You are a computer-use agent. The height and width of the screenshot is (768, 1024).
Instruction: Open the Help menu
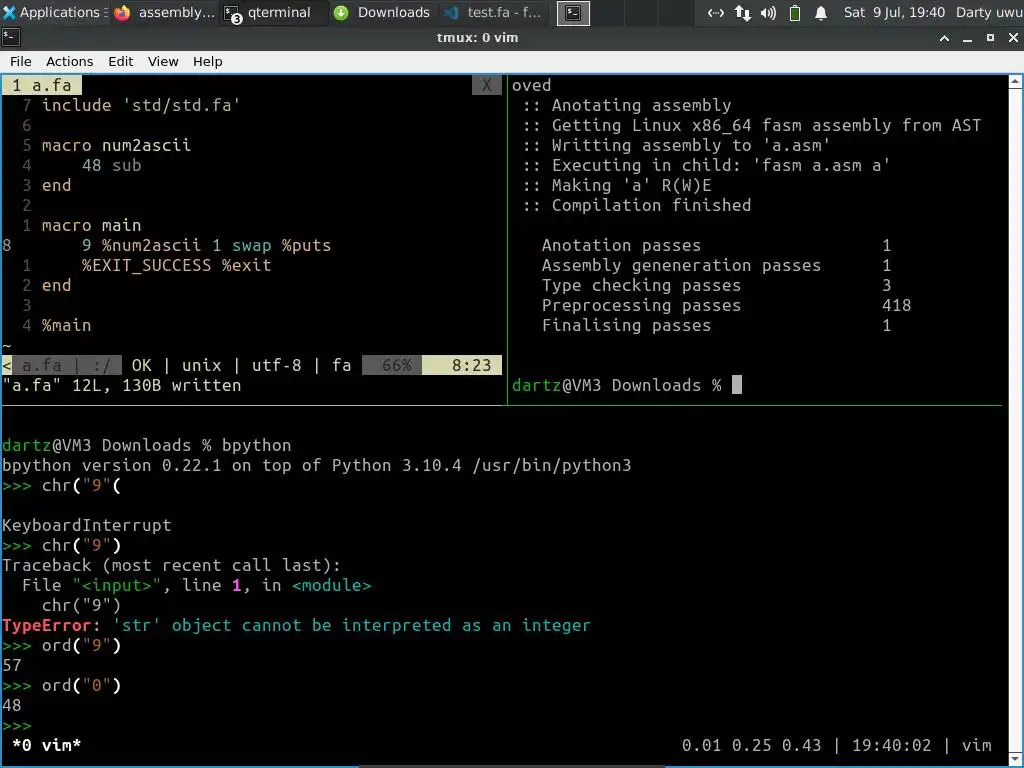[208, 61]
